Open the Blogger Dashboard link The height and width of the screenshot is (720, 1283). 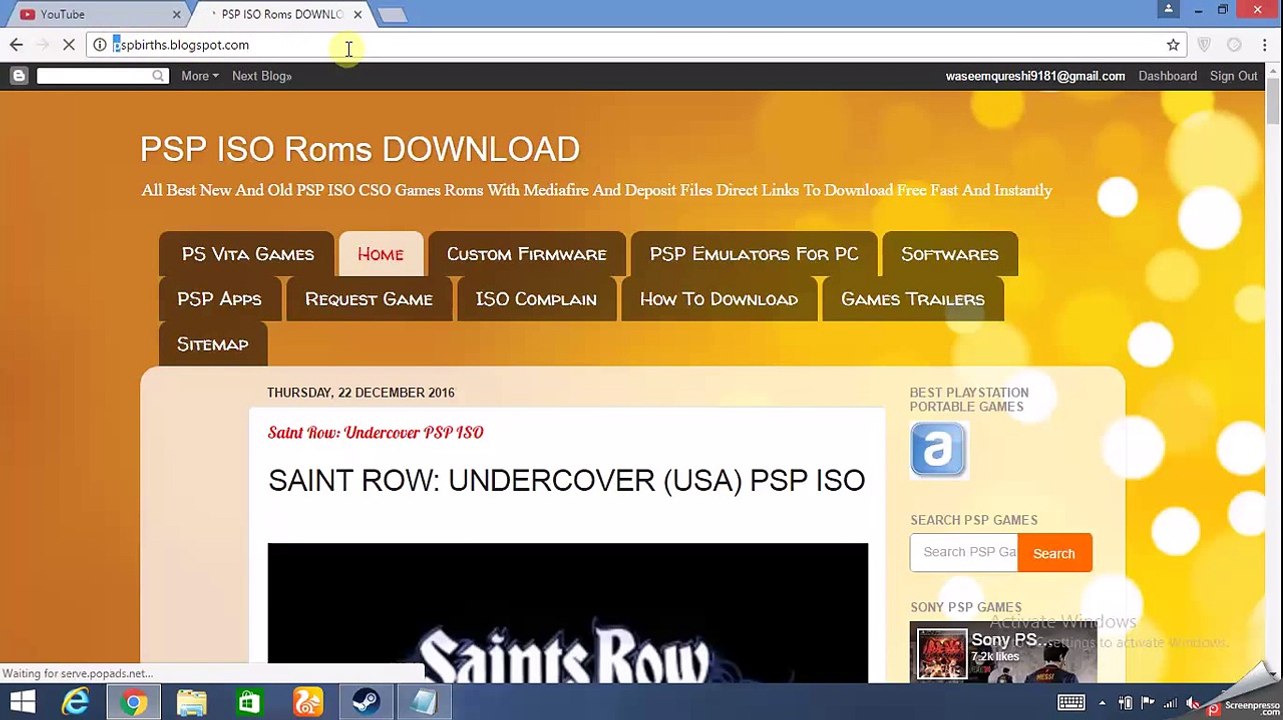1167,76
